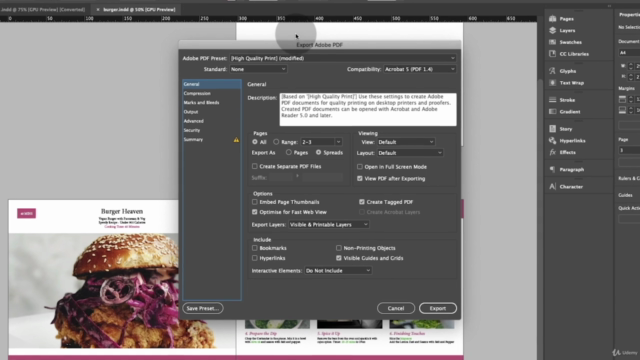
Task: Open the Paragraph panel icon
Action: click(x=553, y=169)
